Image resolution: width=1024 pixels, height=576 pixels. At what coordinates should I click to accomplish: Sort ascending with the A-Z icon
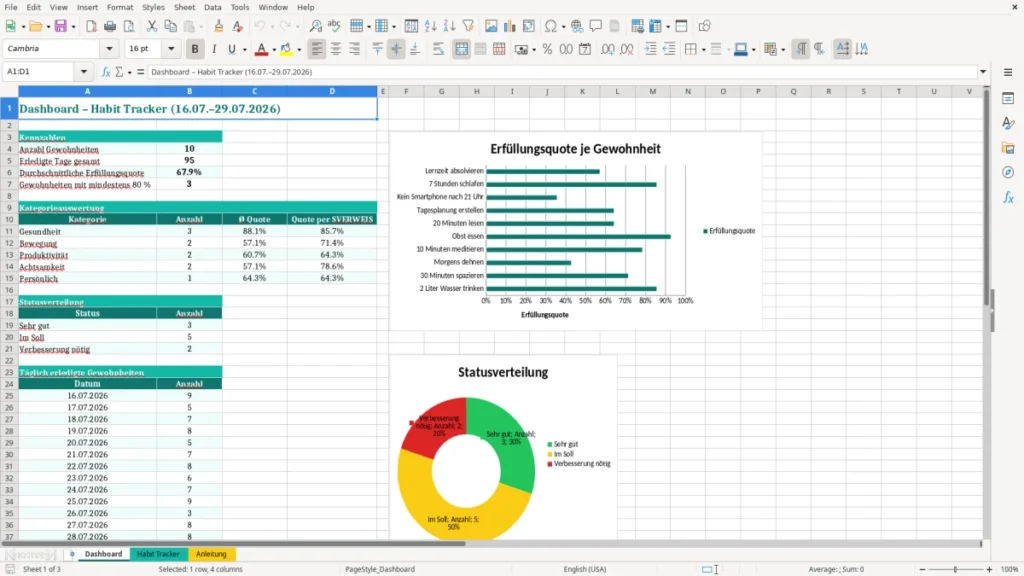click(430, 26)
